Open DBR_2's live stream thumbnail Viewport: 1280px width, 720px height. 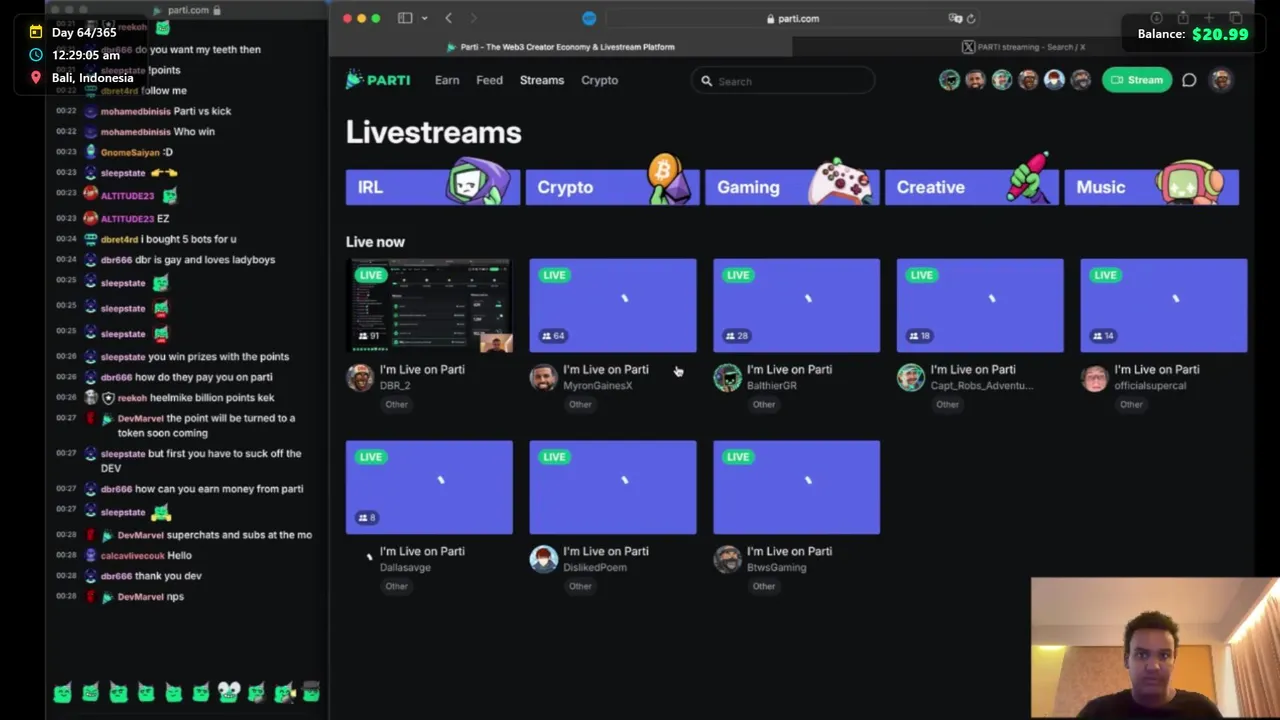(x=429, y=305)
